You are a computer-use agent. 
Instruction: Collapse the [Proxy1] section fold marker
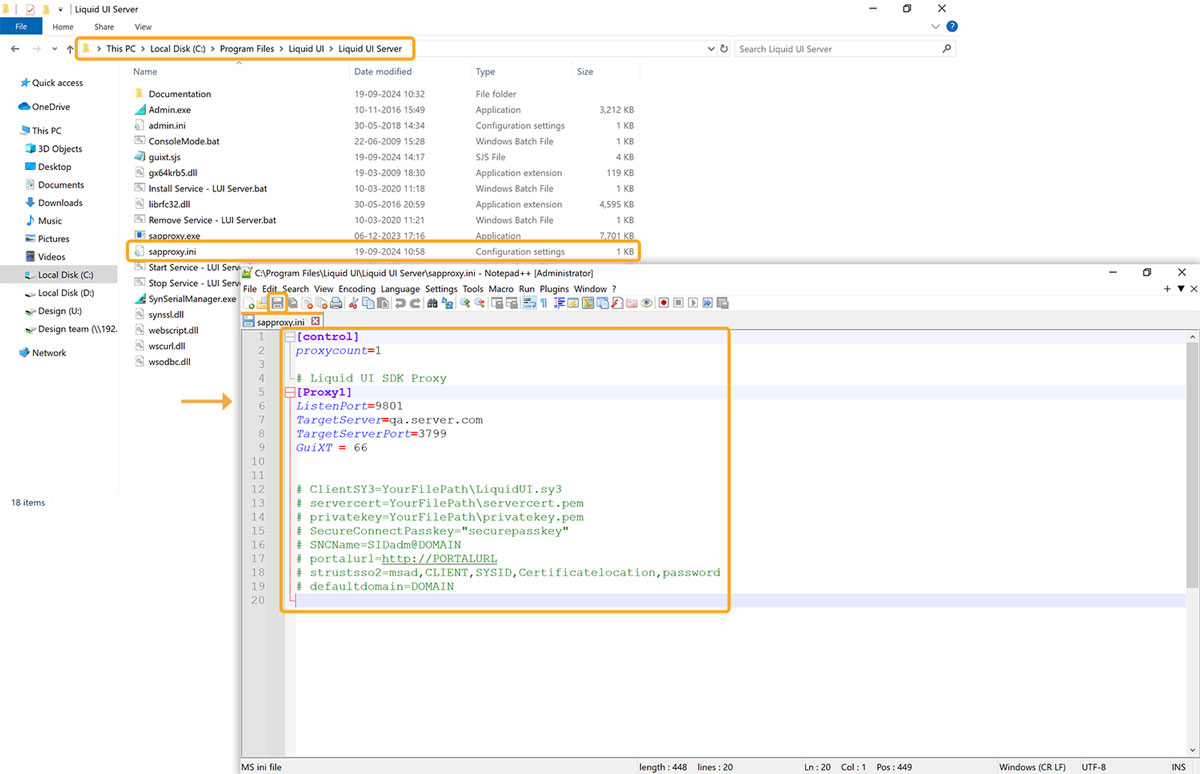tap(291, 392)
